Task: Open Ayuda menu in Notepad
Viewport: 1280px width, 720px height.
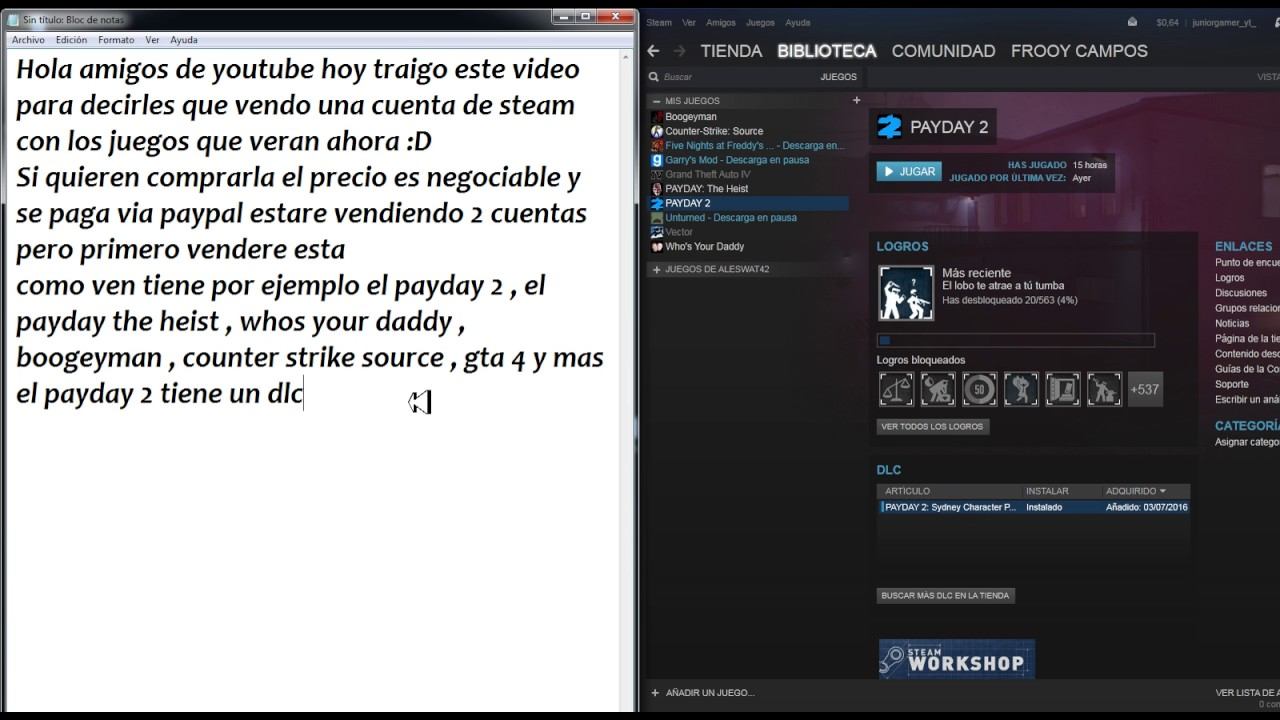Action: [184, 40]
